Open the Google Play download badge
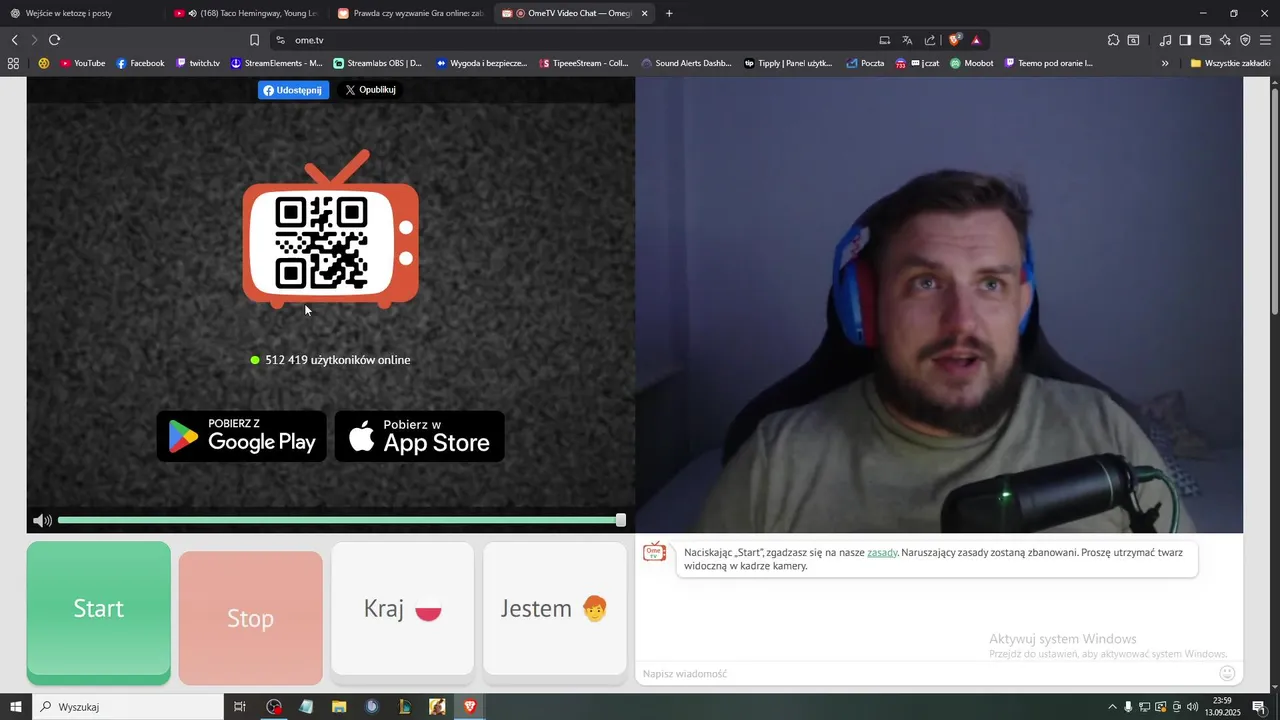Viewport: 1280px width, 720px height. 242,436
